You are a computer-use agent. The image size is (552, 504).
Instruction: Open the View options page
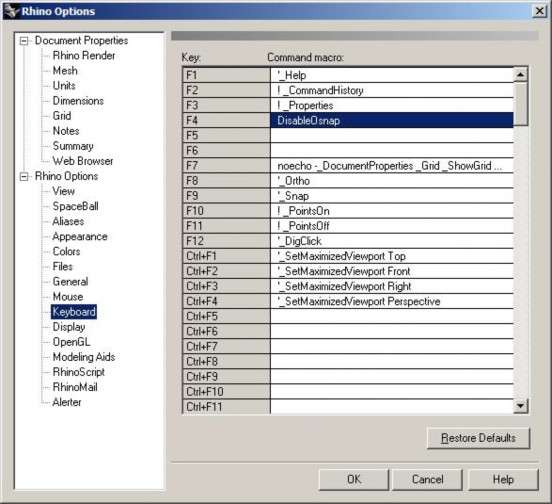63,191
